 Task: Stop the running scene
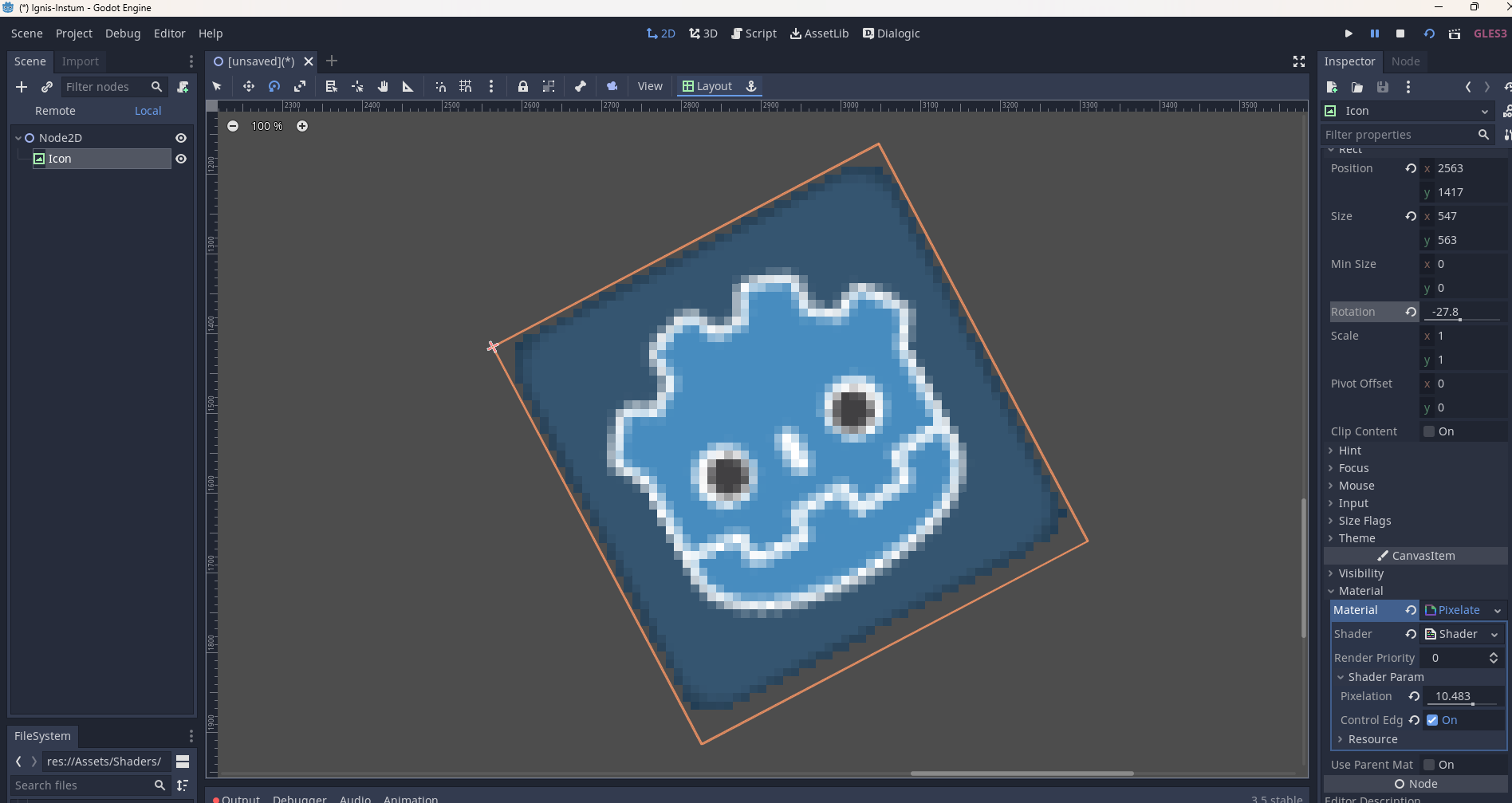(x=1400, y=33)
